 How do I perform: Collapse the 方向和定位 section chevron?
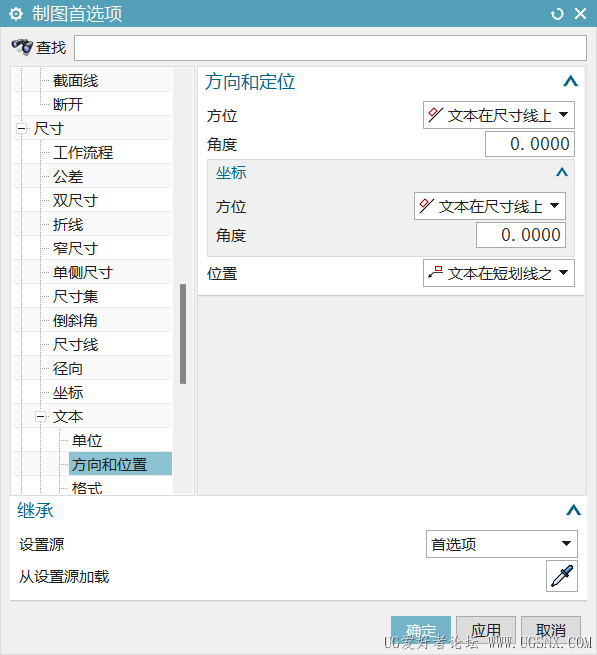coord(570,81)
